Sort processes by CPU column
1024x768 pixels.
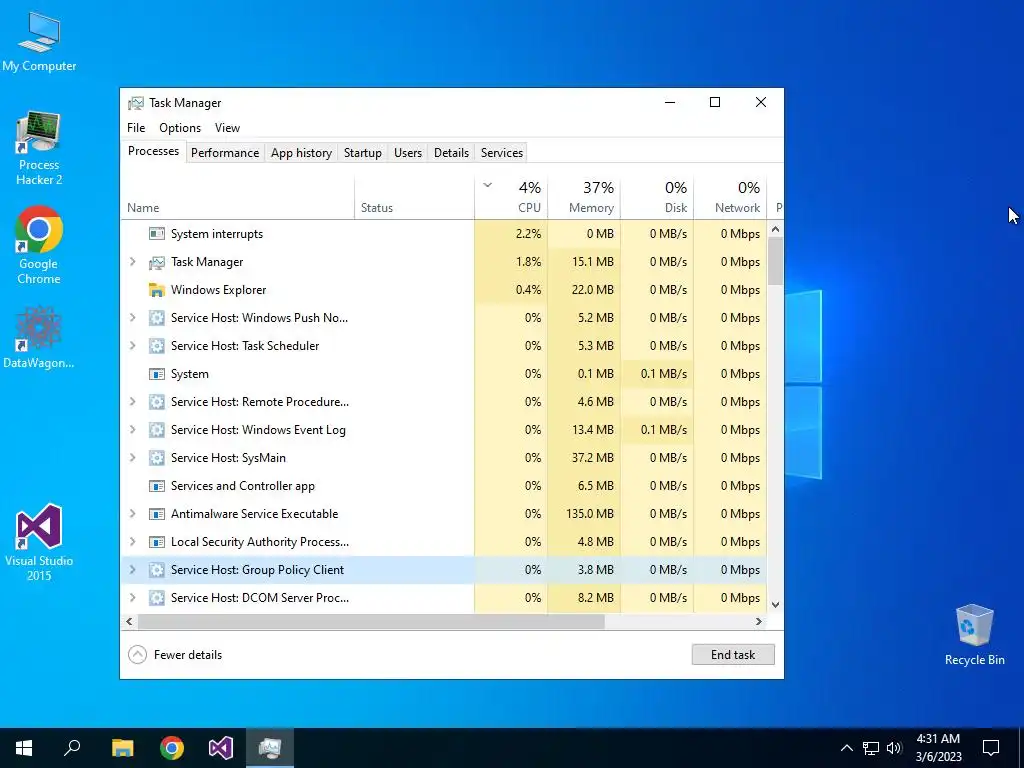511,198
